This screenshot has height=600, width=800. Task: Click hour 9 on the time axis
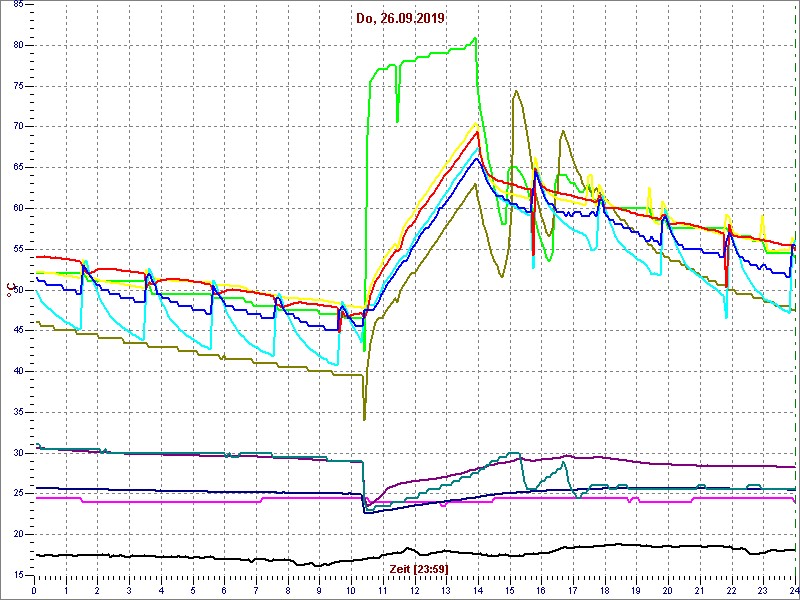coord(319,590)
